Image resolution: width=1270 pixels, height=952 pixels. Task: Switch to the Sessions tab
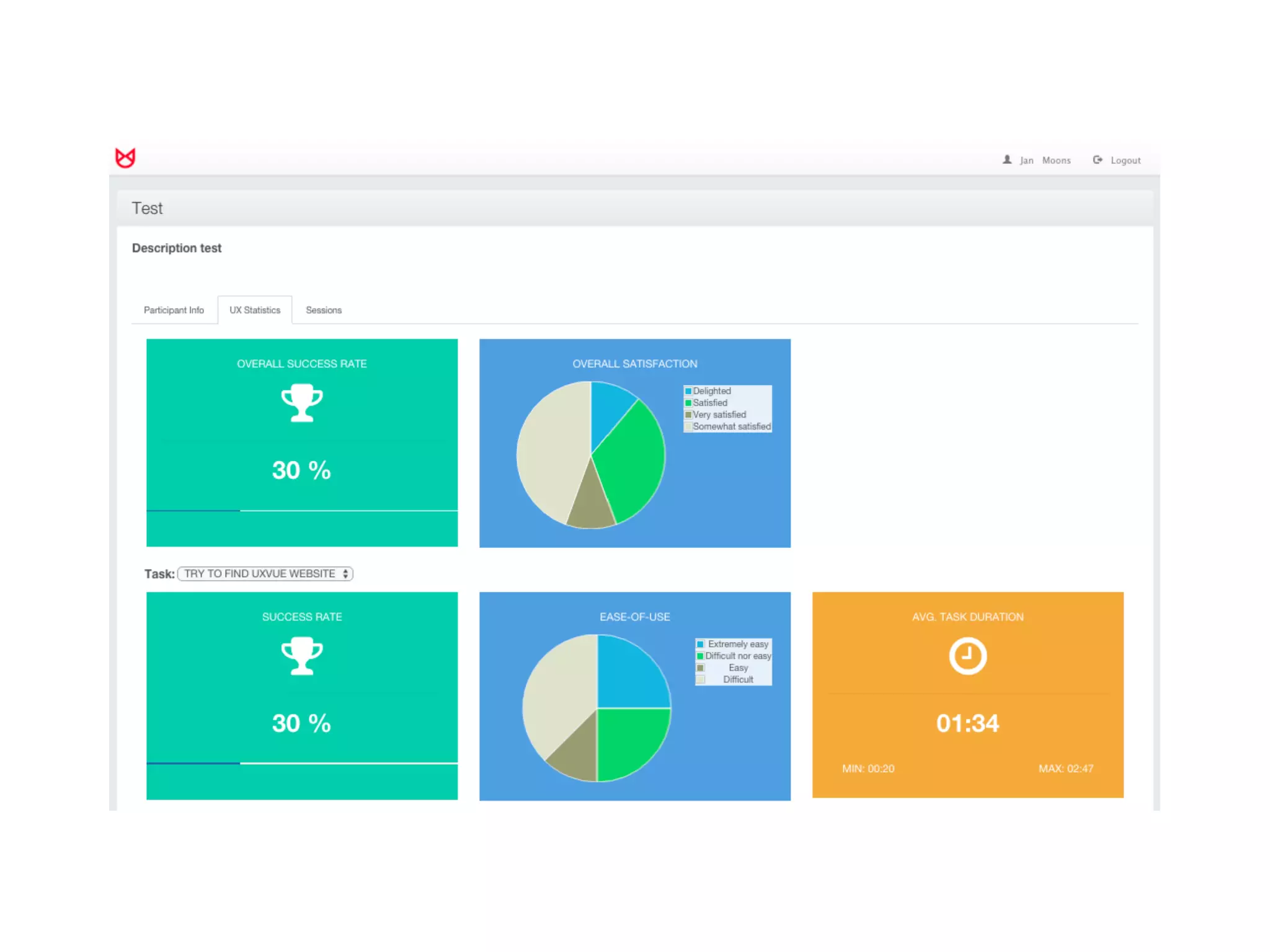pos(323,310)
